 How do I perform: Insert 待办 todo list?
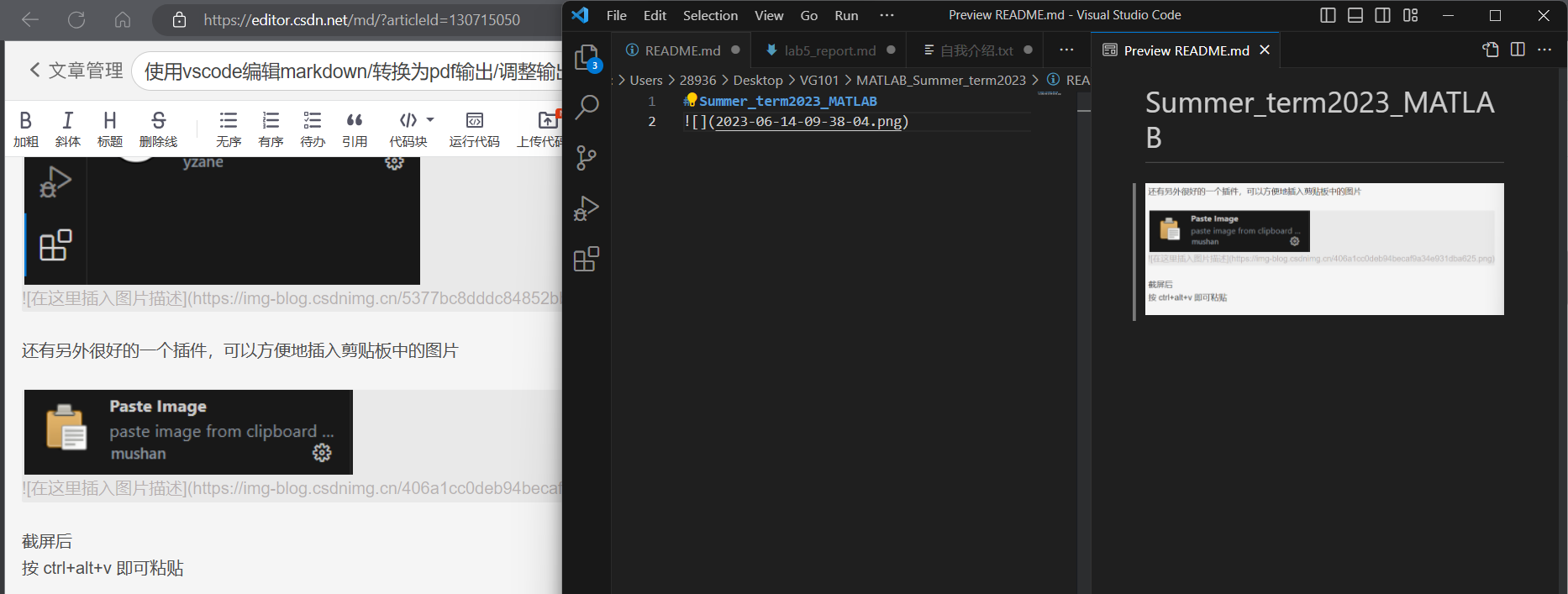313,129
